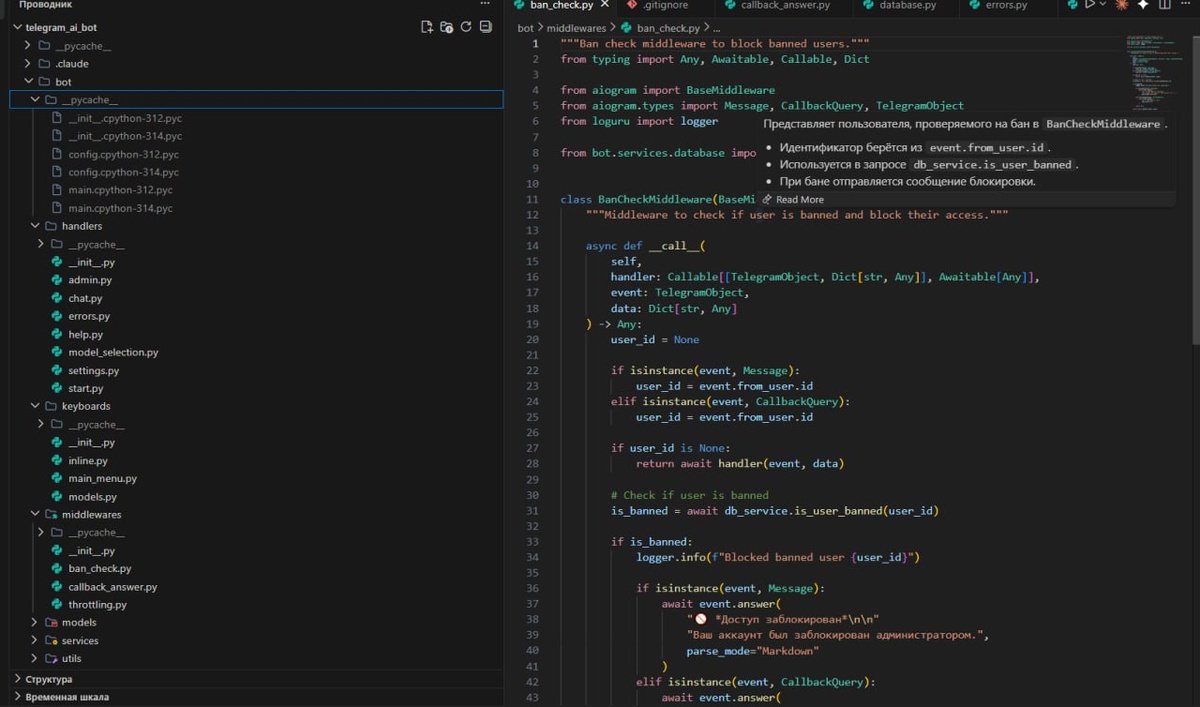Switch to the callback_answer.py tab
Screen dimensions: 1200x707
(x=785, y=5)
